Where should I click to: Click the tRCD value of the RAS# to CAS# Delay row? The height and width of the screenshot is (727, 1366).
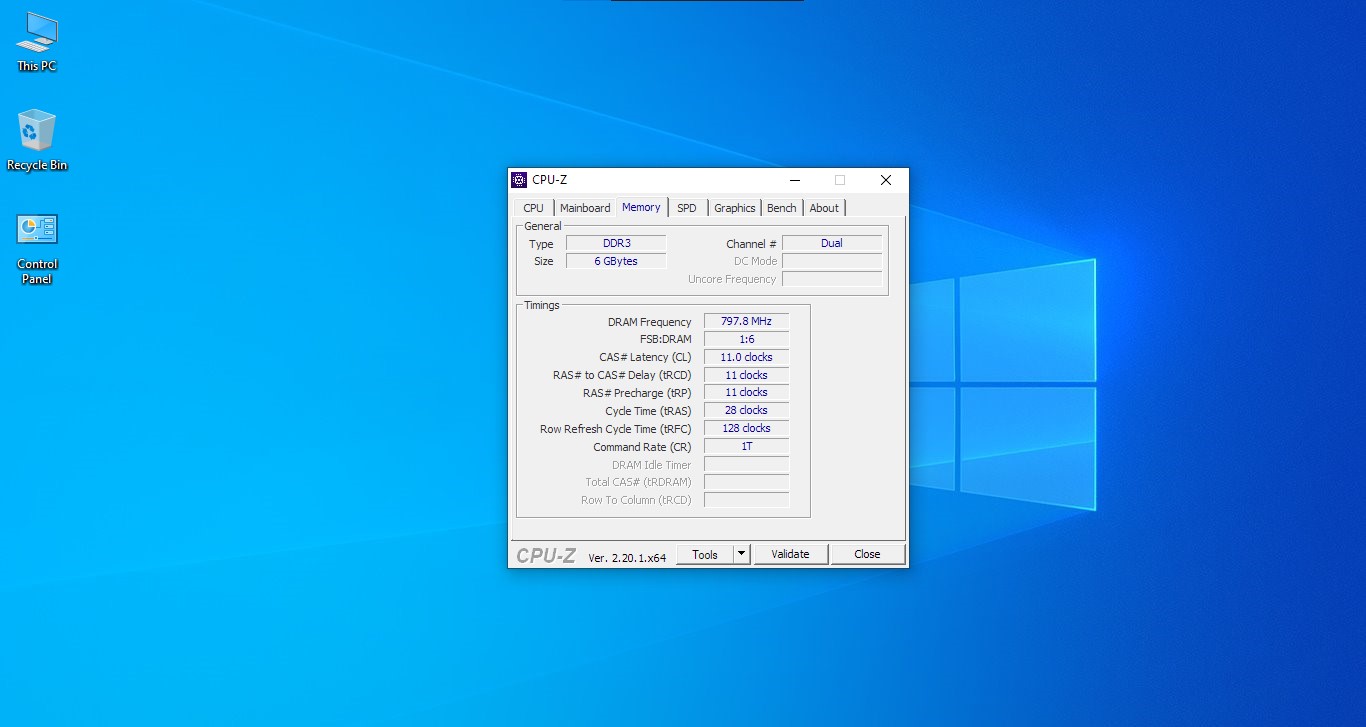point(747,375)
